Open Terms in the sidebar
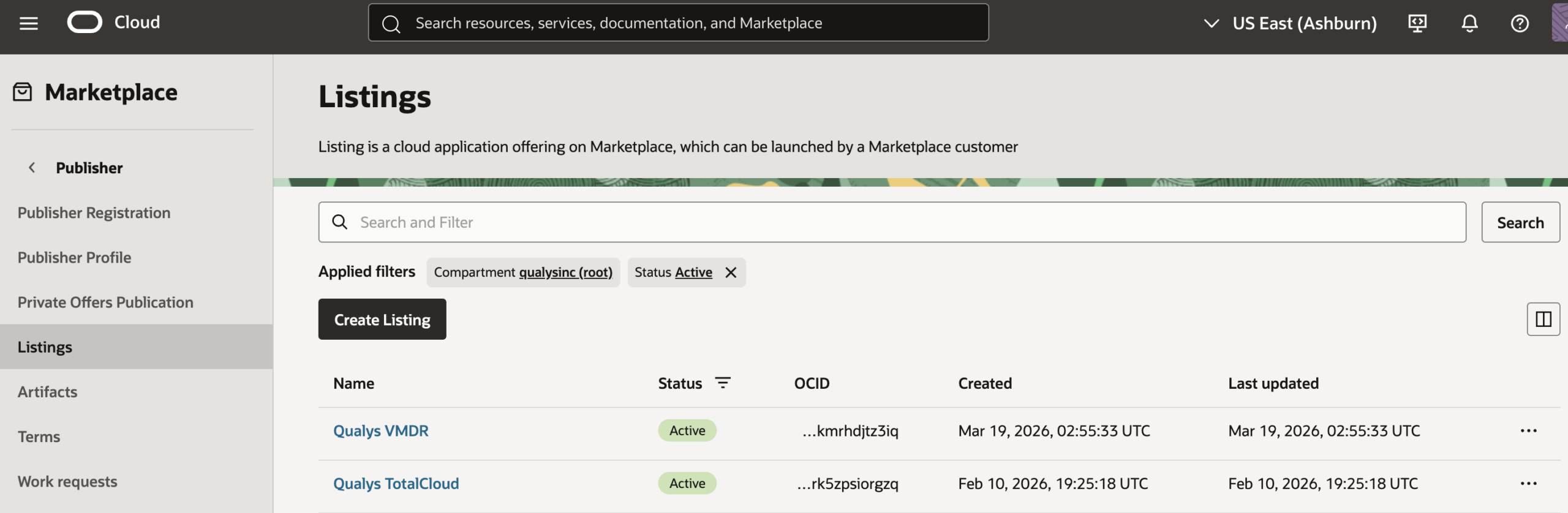 click(39, 436)
